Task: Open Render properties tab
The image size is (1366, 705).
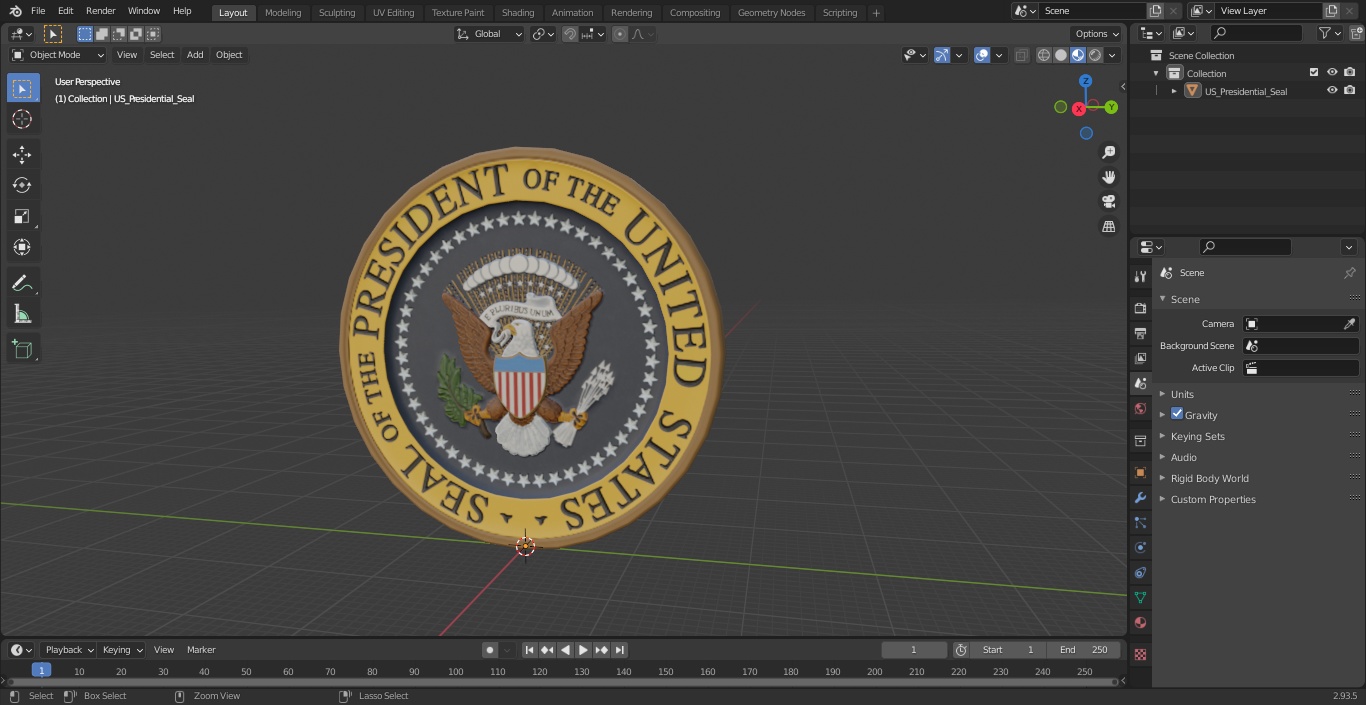Action: coord(1140,308)
